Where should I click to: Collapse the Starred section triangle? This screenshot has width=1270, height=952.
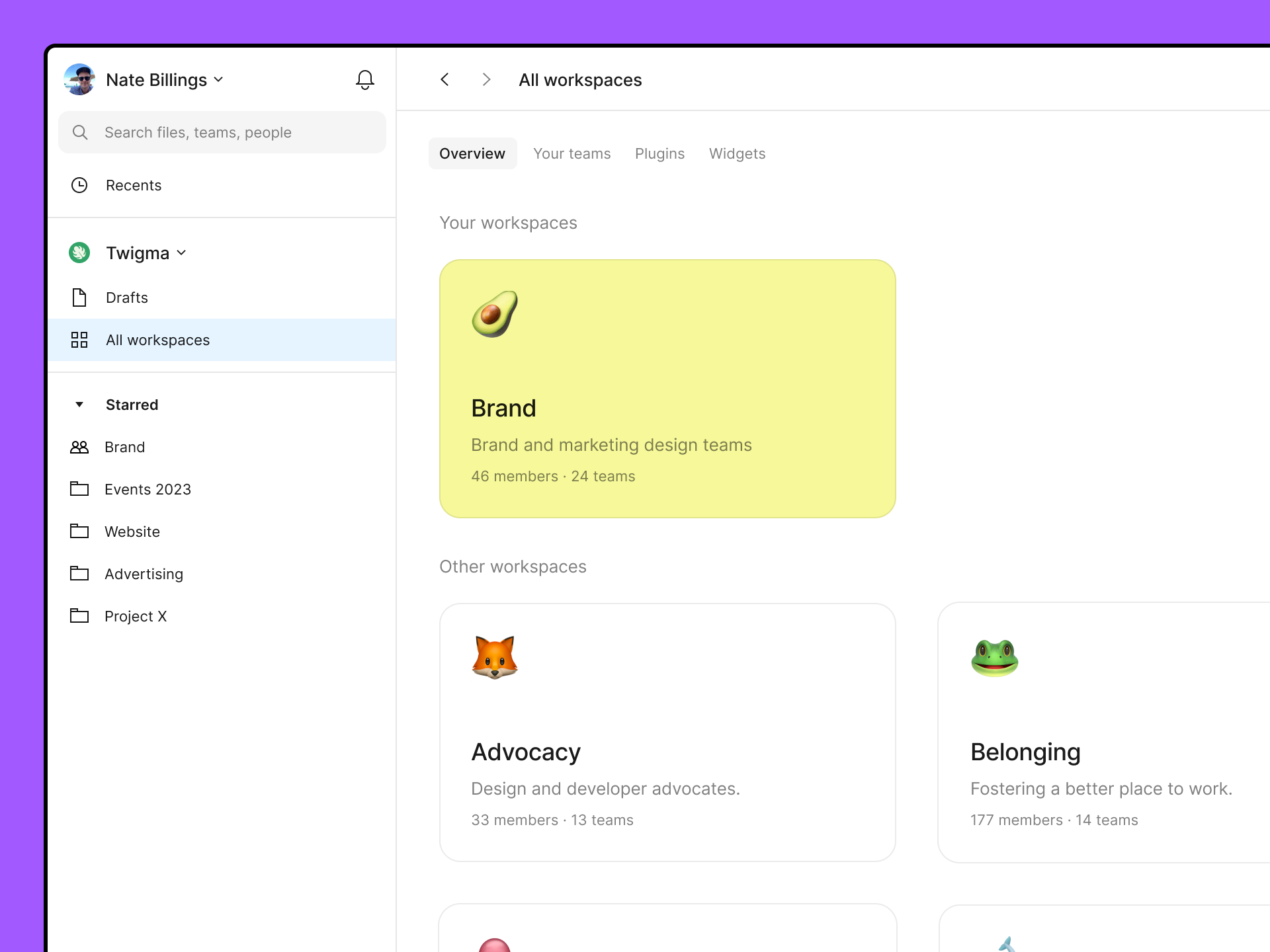[79, 405]
